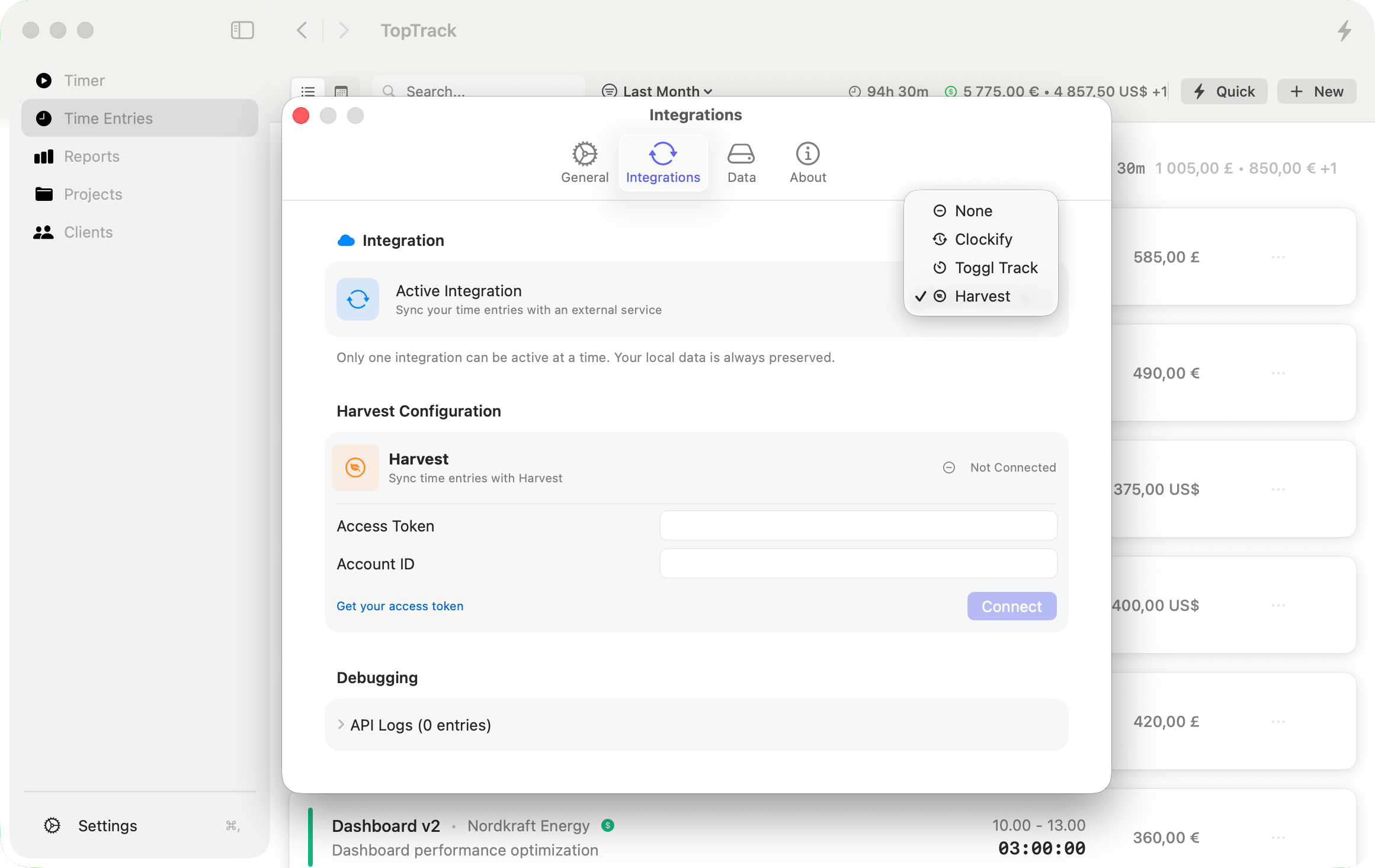Open the Timer section in the sidebar
The height and width of the screenshot is (868, 1375).
pos(84,80)
